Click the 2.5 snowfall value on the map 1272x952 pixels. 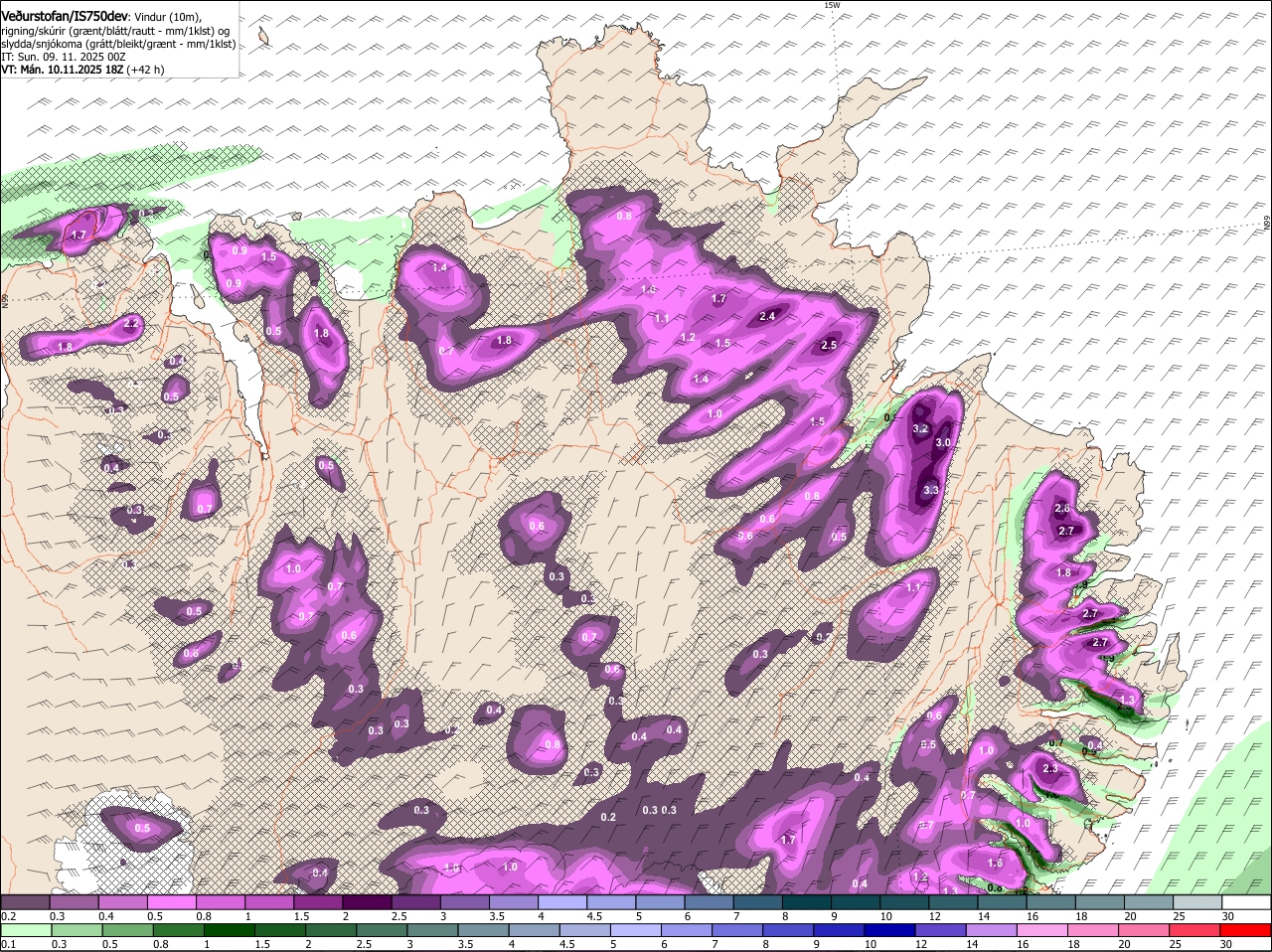(x=830, y=345)
